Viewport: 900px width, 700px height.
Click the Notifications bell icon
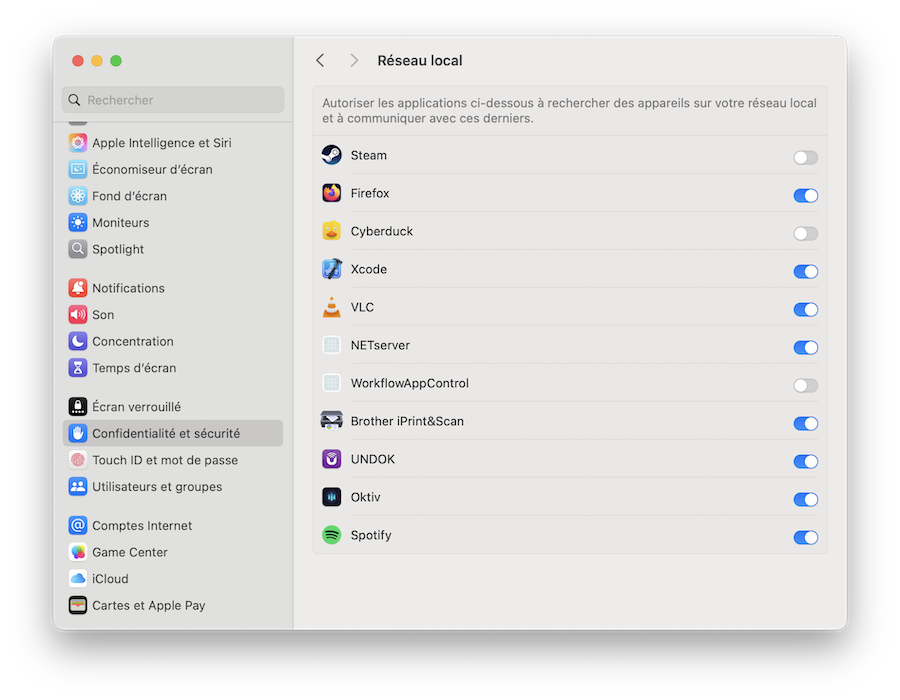[78, 288]
